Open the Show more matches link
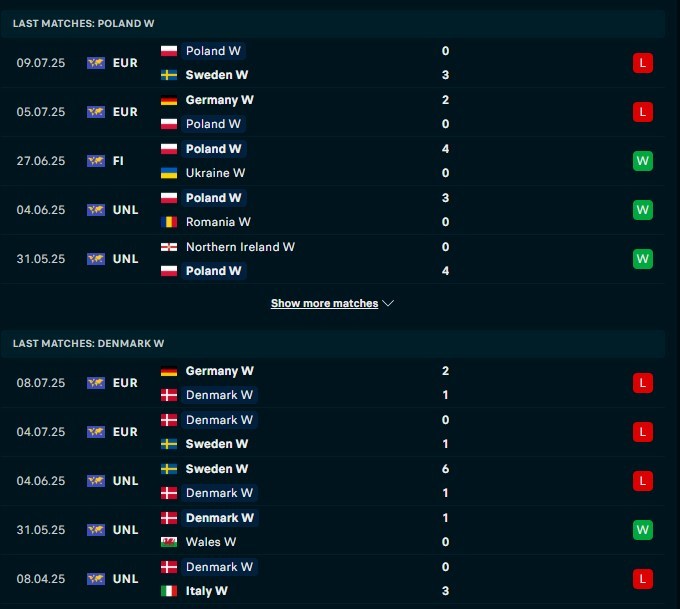 [324, 303]
